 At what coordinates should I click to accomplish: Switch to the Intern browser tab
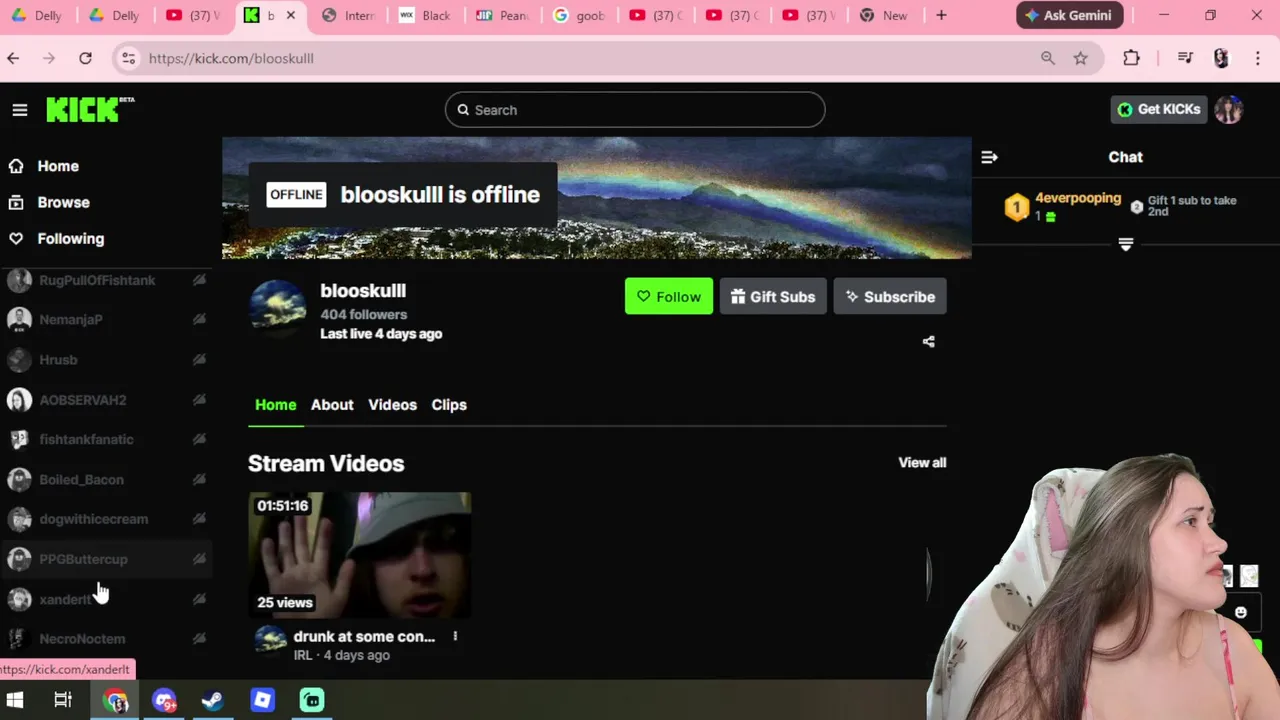[x=350, y=15]
